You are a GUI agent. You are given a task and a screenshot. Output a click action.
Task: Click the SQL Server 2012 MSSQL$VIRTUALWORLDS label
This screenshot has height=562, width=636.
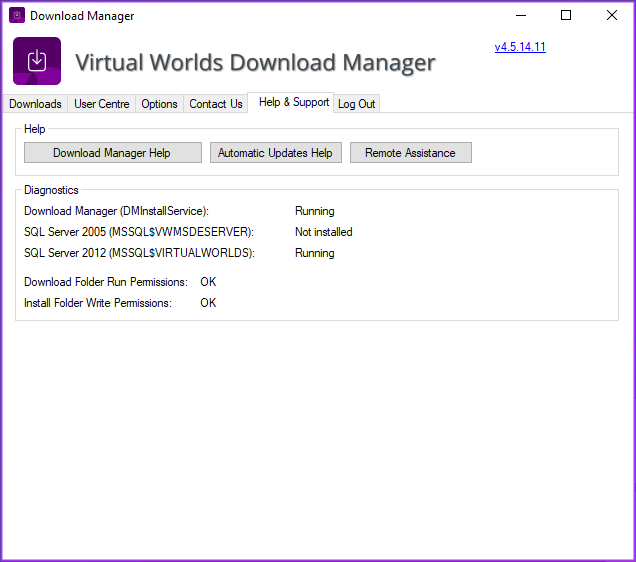(139, 253)
